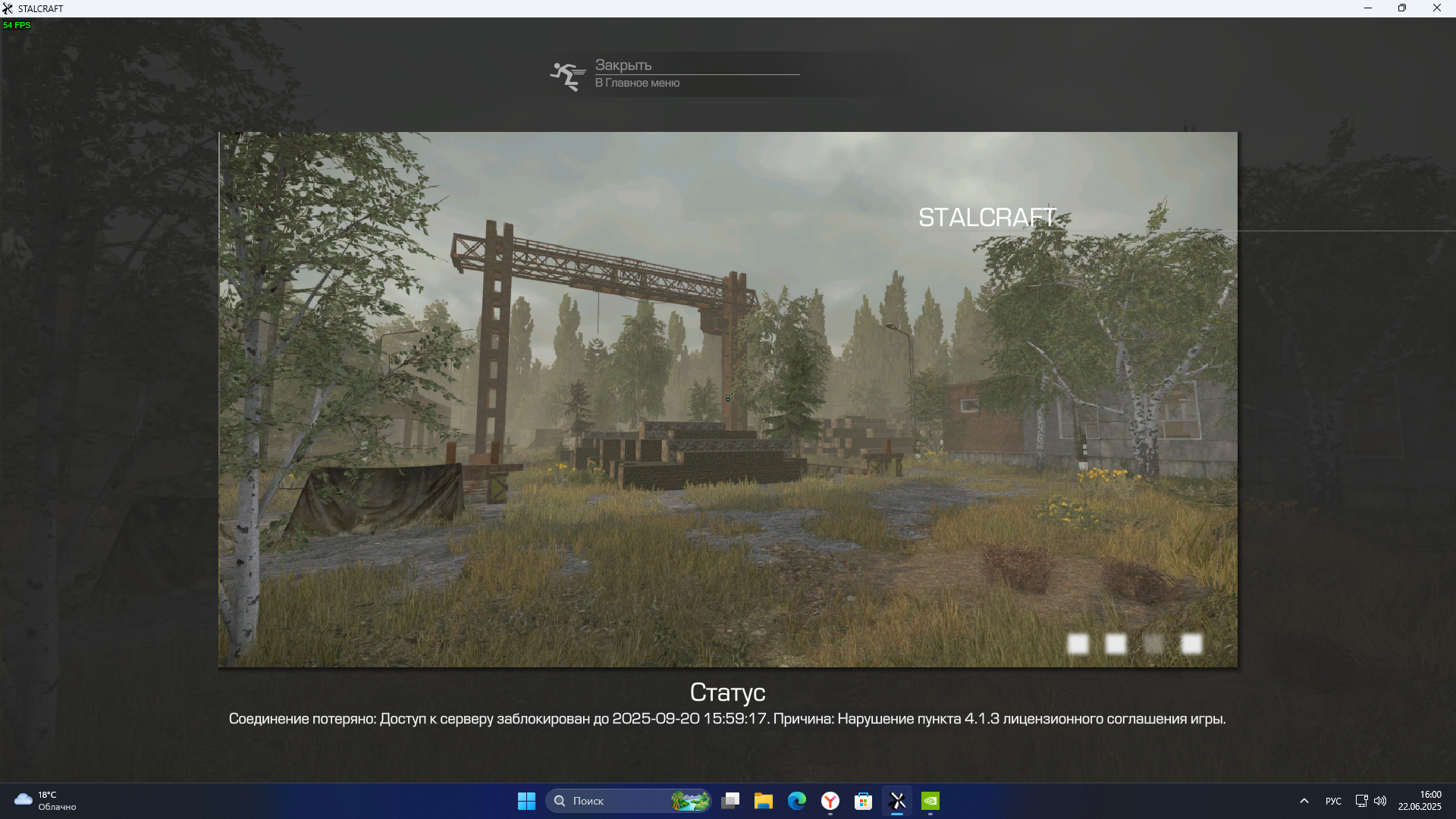Click 'В Главное меню' subtitle text
This screenshot has width=1456, height=819.
(x=637, y=83)
